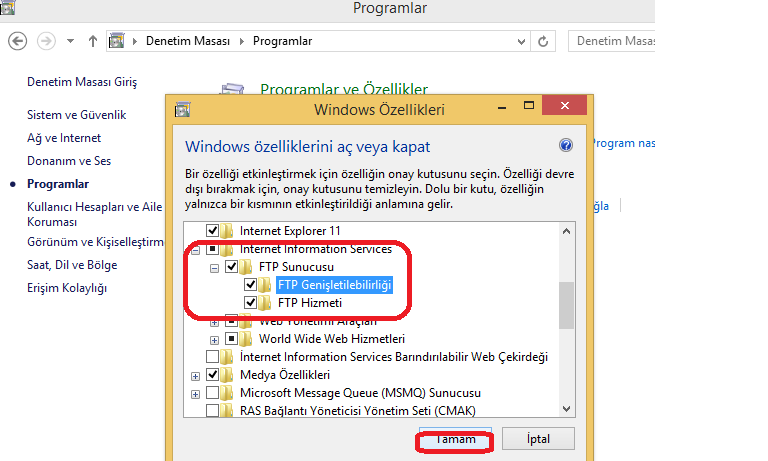Click the scroll up arrow of features list
The image size is (768, 461).
pyautogui.click(x=567, y=231)
